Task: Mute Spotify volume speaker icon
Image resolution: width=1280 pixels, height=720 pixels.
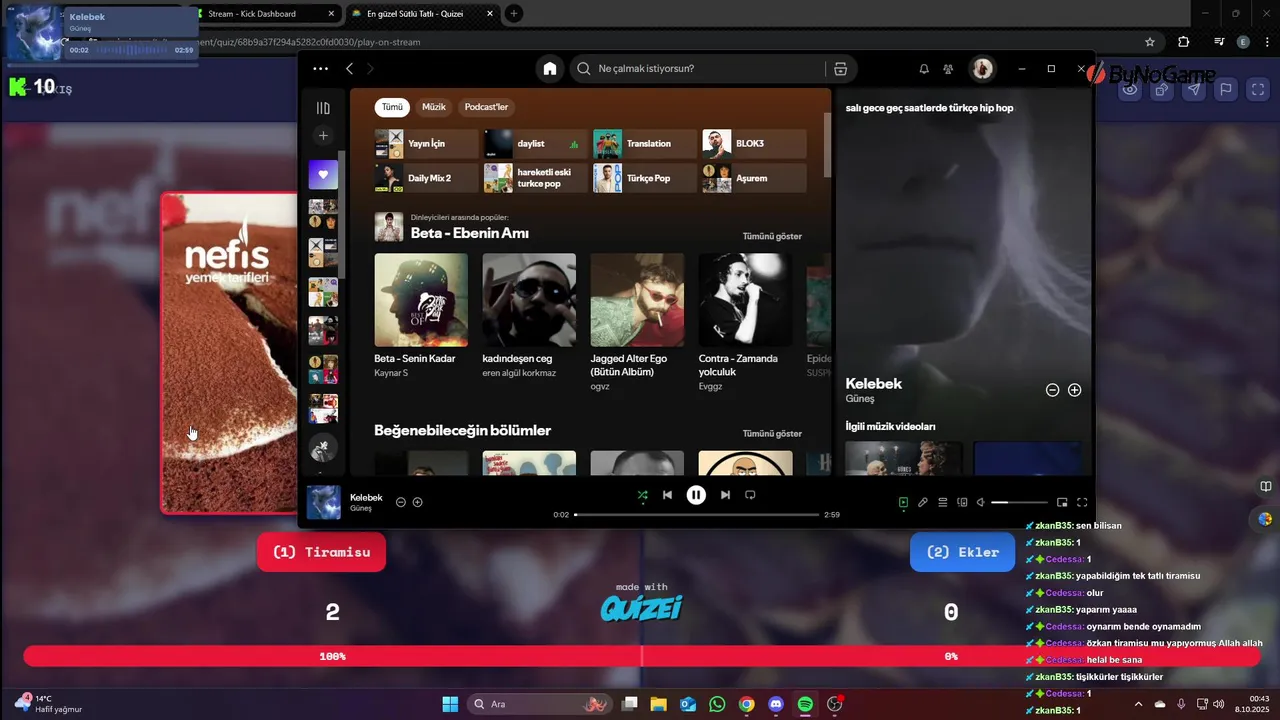Action: (x=981, y=503)
